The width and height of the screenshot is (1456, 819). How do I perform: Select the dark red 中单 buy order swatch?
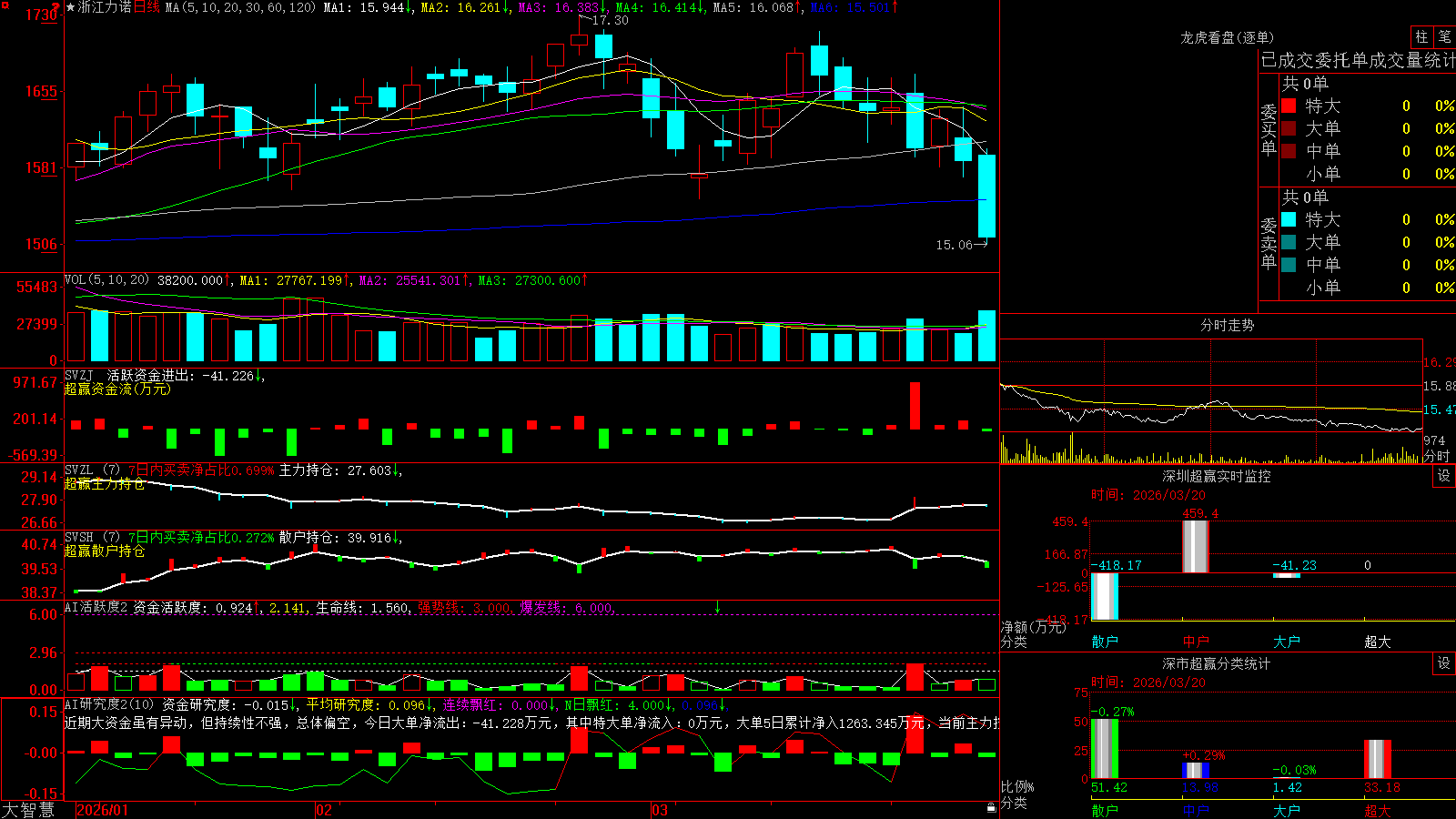(1289, 151)
